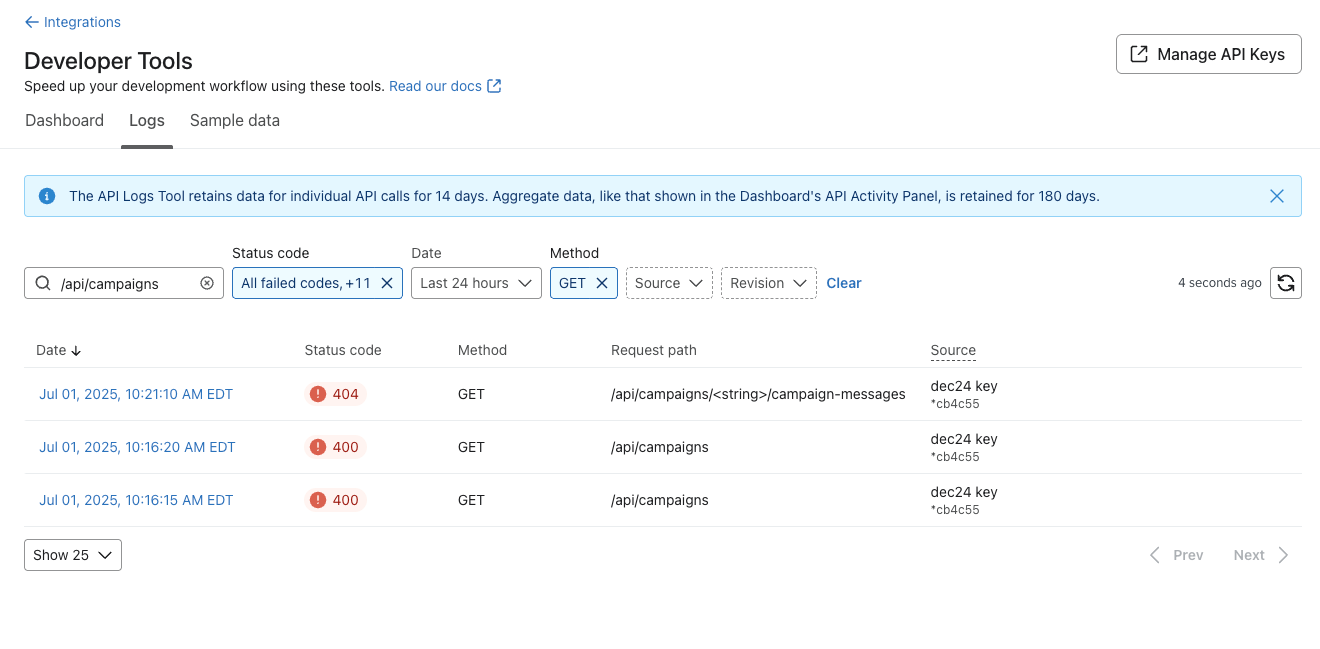Screen dimensions: 1320x649
Task: Select the Logs tab
Action: click(x=147, y=120)
